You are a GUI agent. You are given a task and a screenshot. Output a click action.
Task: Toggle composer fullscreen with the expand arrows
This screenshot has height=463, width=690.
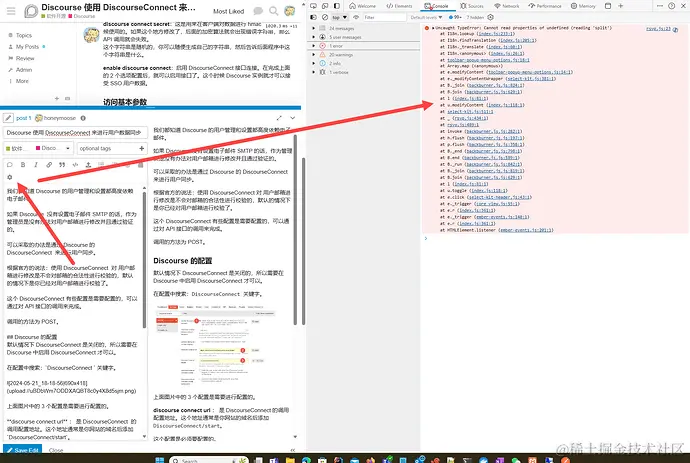(279, 118)
